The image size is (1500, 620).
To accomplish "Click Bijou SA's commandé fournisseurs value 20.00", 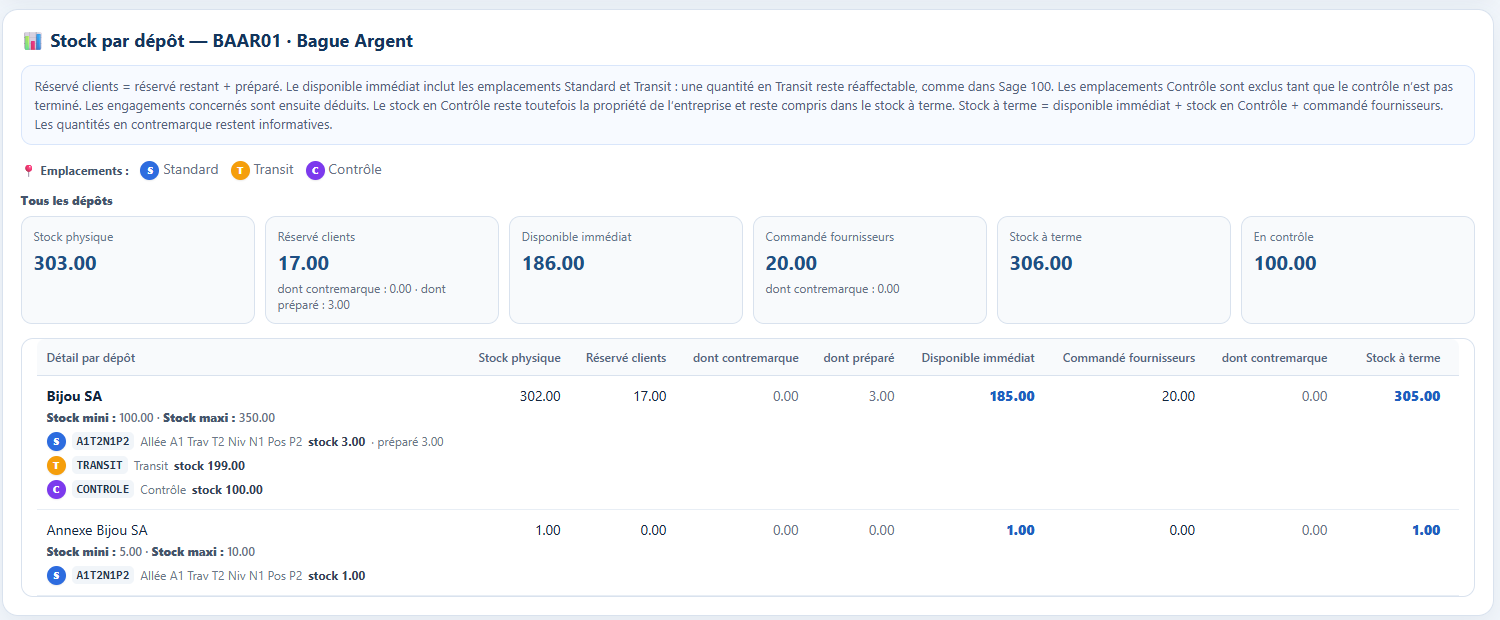I will tap(1178, 396).
